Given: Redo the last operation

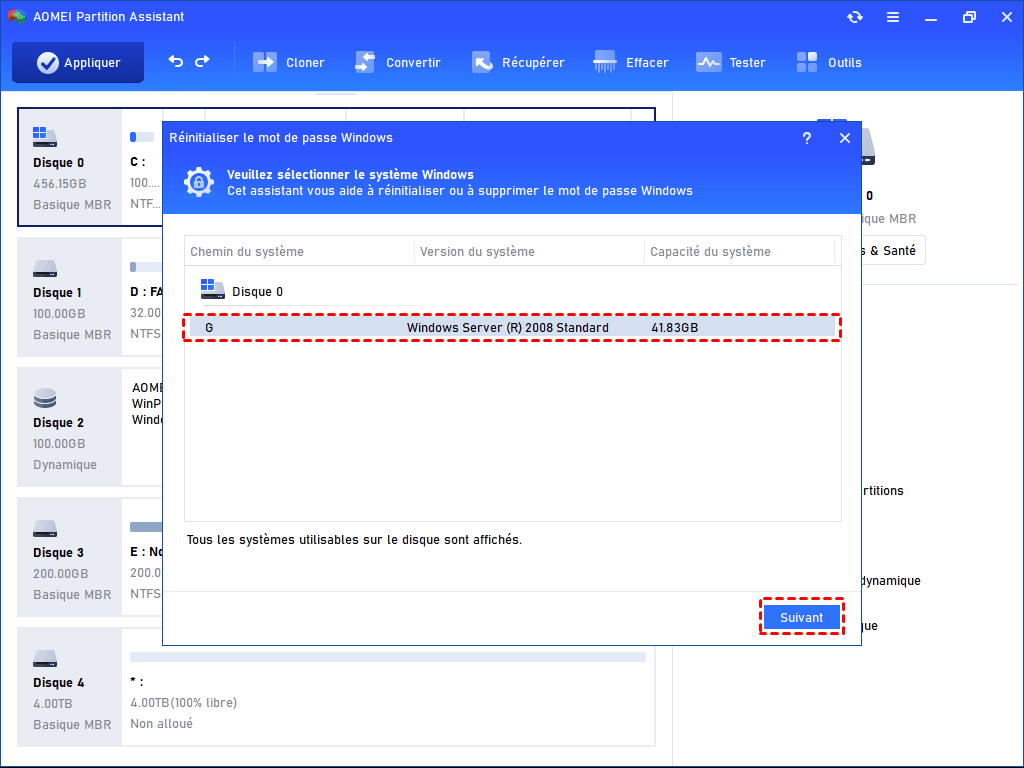Looking at the screenshot, I should (x=202, y=61).
